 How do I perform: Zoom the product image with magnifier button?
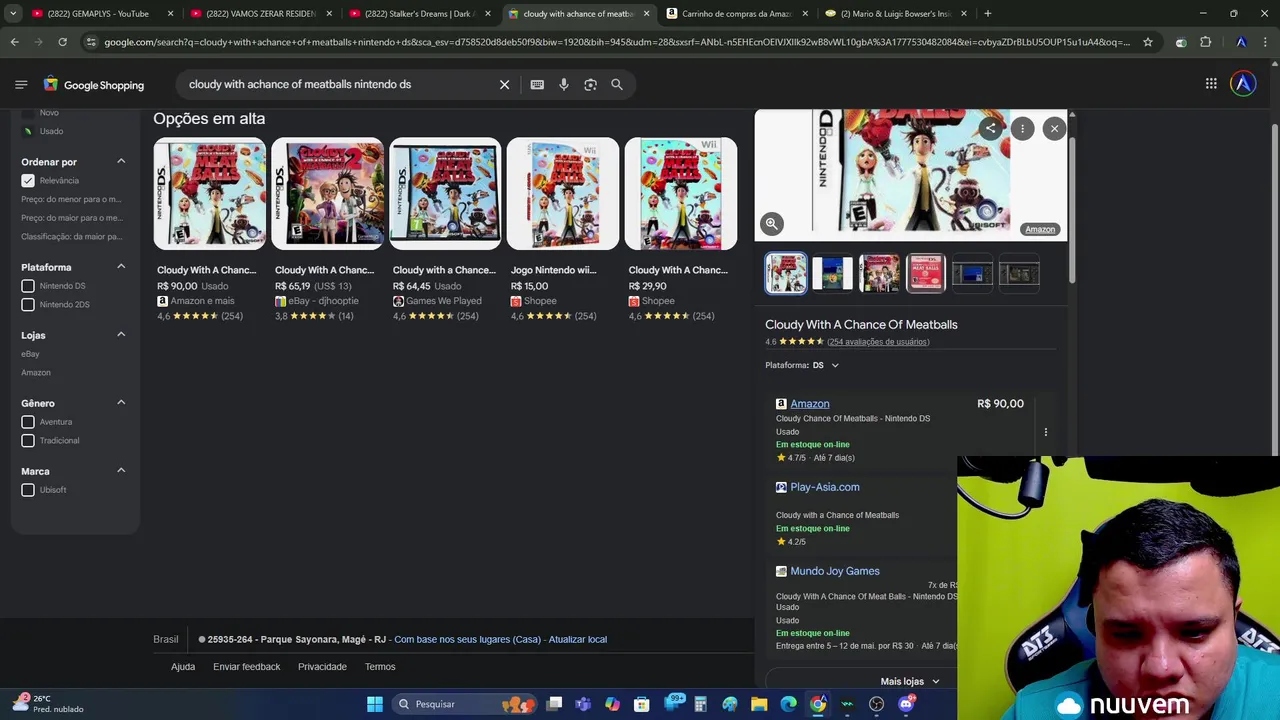tap(771, 224)
